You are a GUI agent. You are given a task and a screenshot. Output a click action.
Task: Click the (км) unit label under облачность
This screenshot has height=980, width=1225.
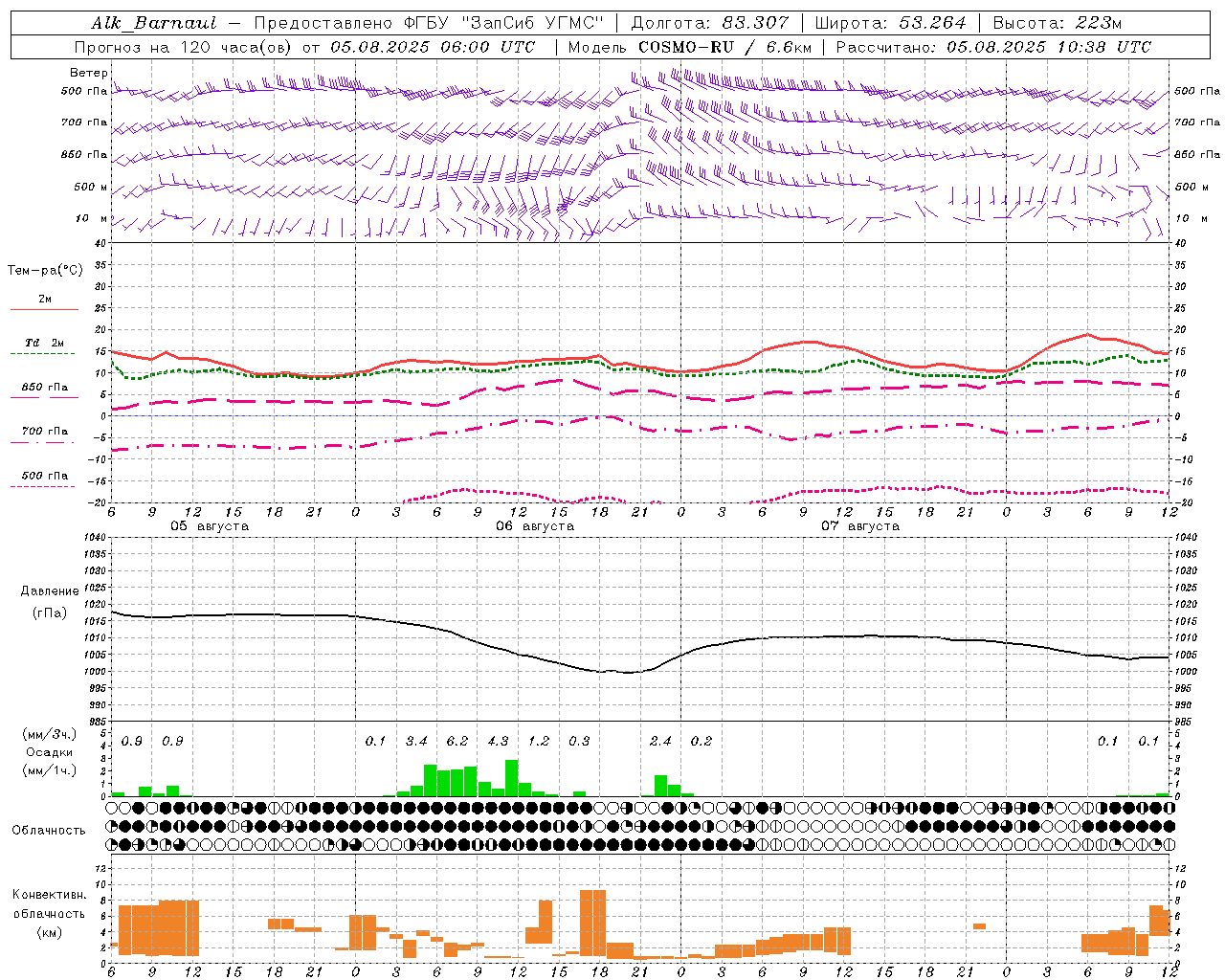(x=49, y=932)
